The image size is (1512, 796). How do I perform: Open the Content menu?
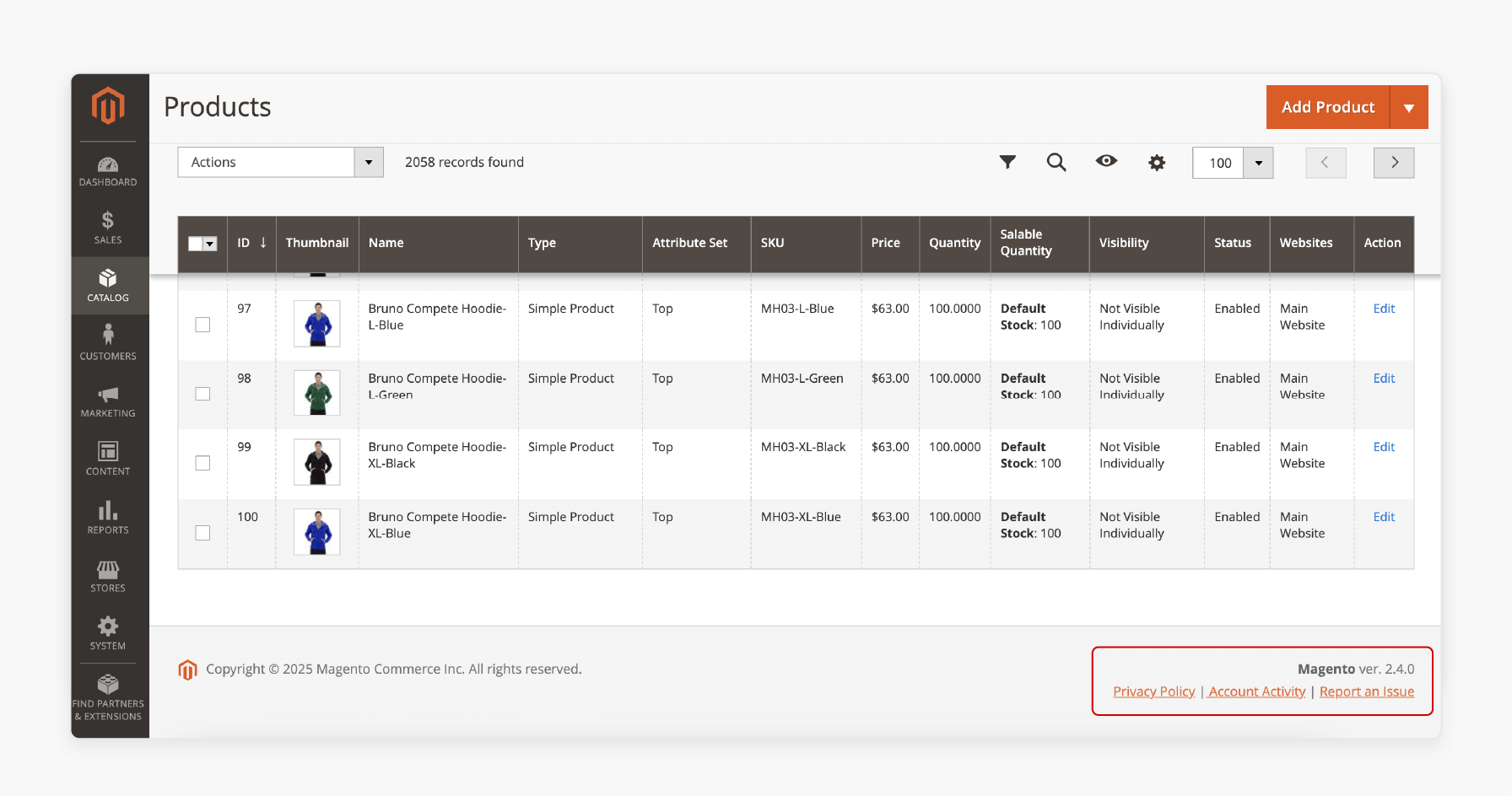pos(108,459)
